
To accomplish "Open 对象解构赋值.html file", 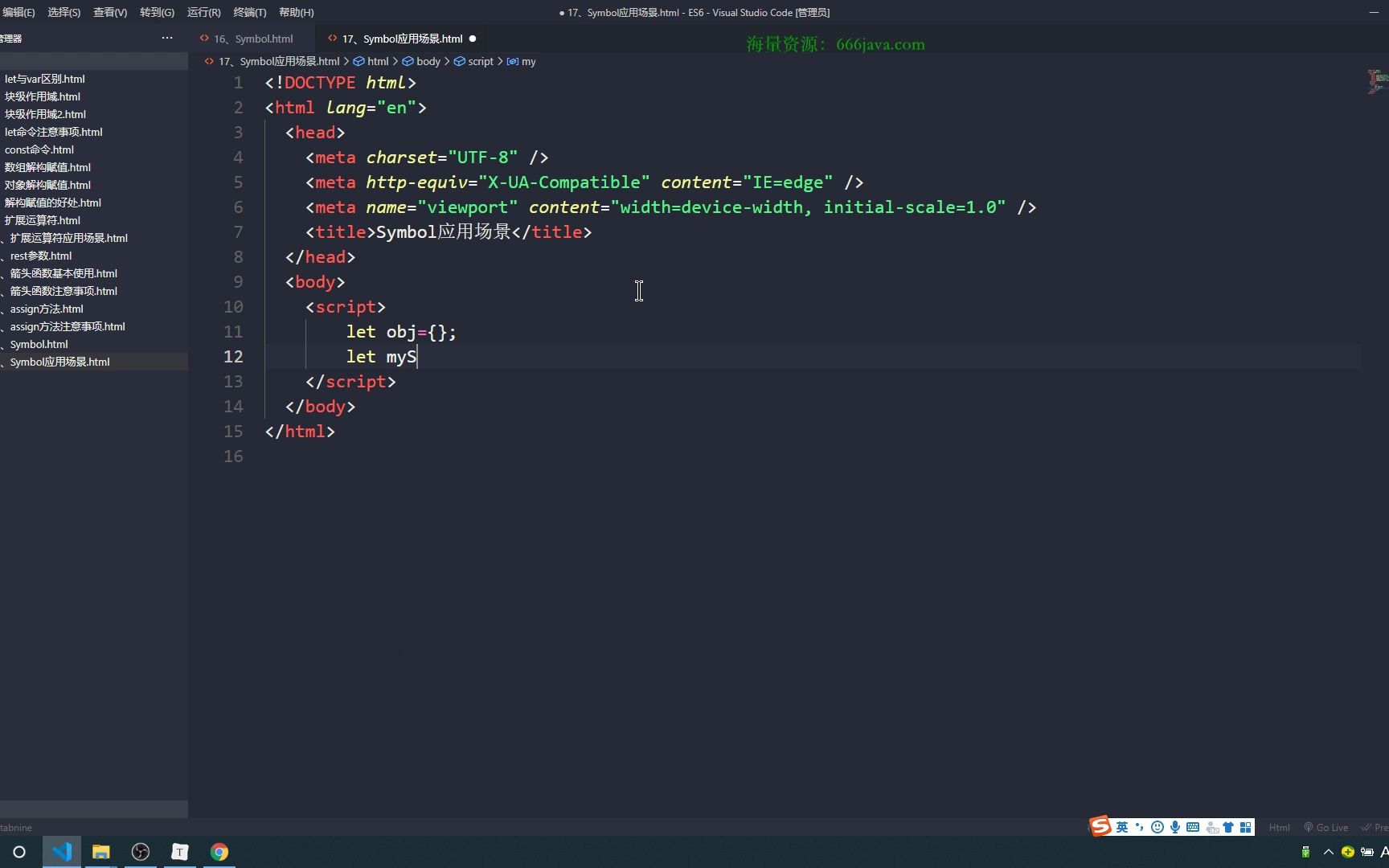I will tap(94, 185).
